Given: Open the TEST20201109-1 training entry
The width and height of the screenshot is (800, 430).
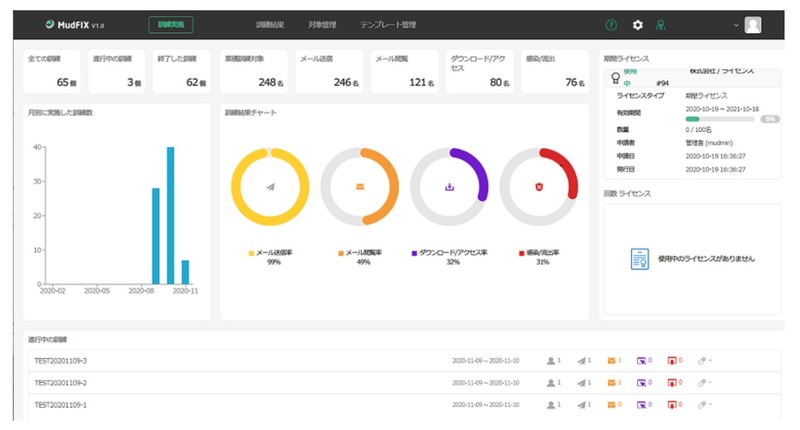Looking at the screenshot, I should tap(61, 405).
